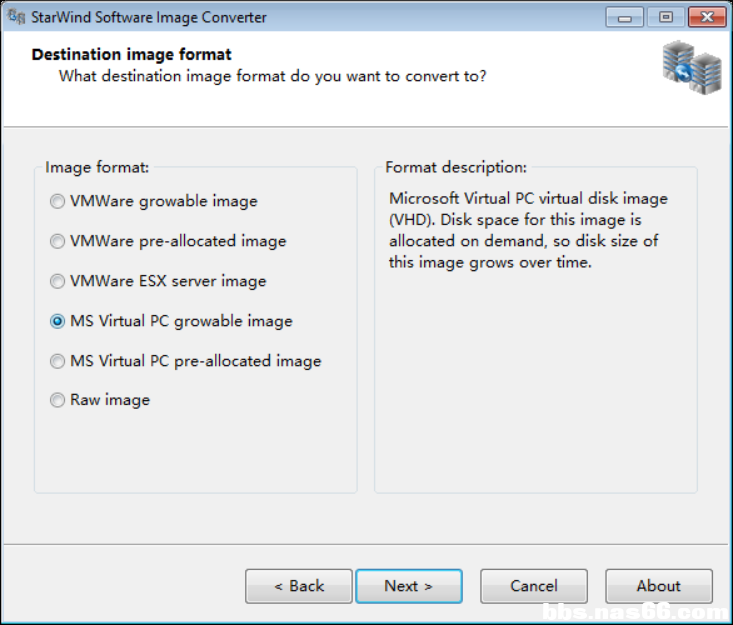Click the server stack icon in header
Screen dimensions: 733x625
point(691,68)
